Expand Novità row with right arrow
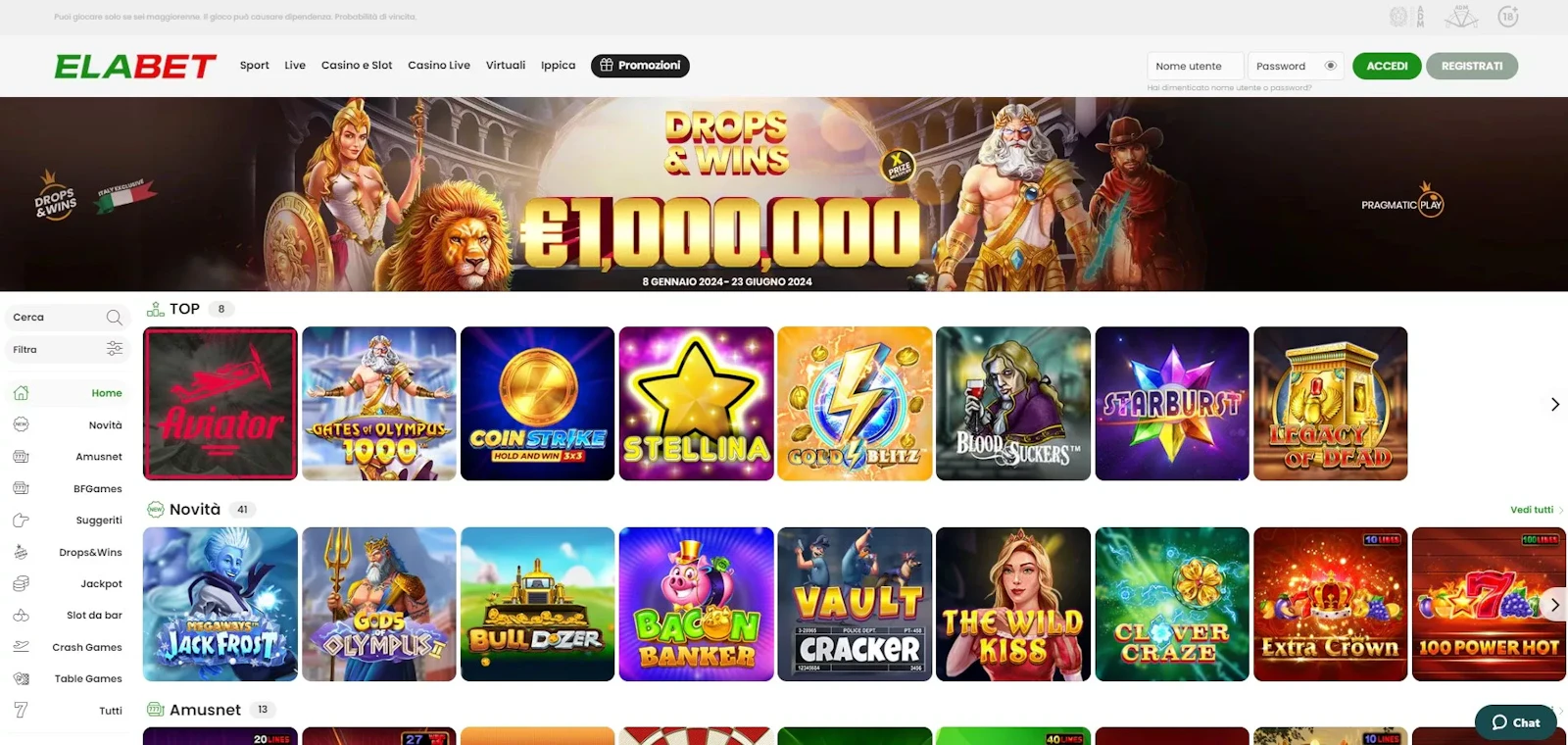Viewport: 1568px width, 745px height. point(1554,605)
